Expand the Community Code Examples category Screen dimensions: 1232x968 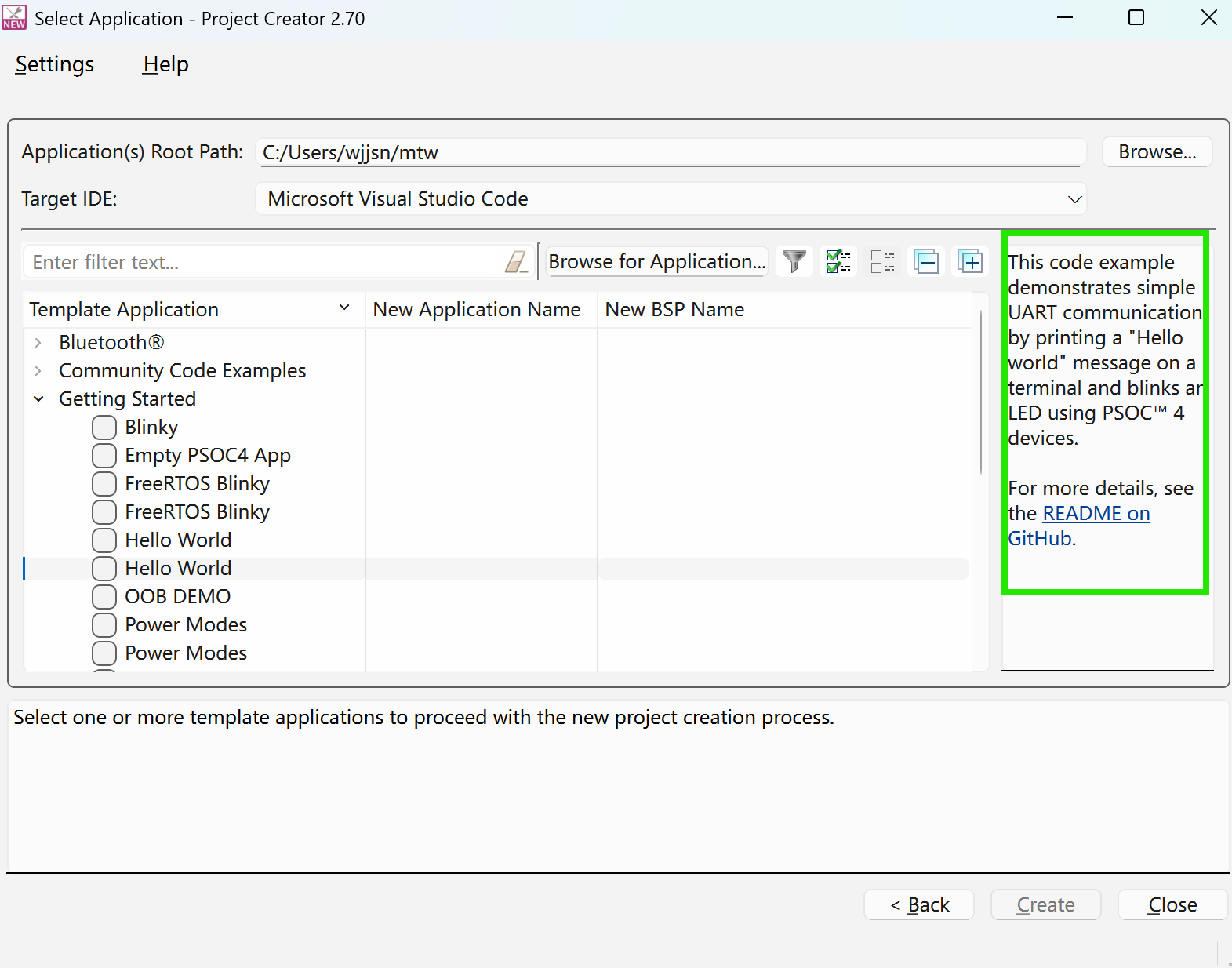coord(38,371)
